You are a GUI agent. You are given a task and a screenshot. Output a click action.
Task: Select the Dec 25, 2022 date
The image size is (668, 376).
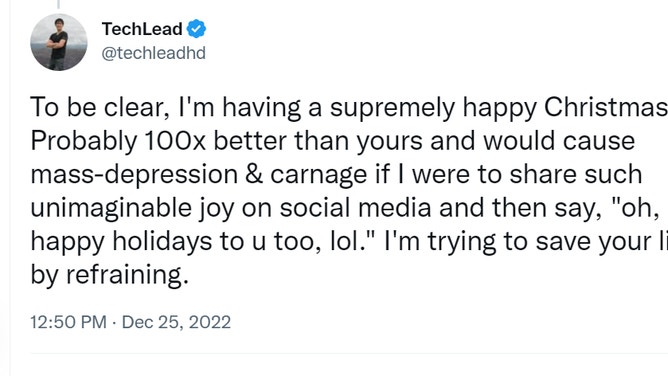click(176, 322)
